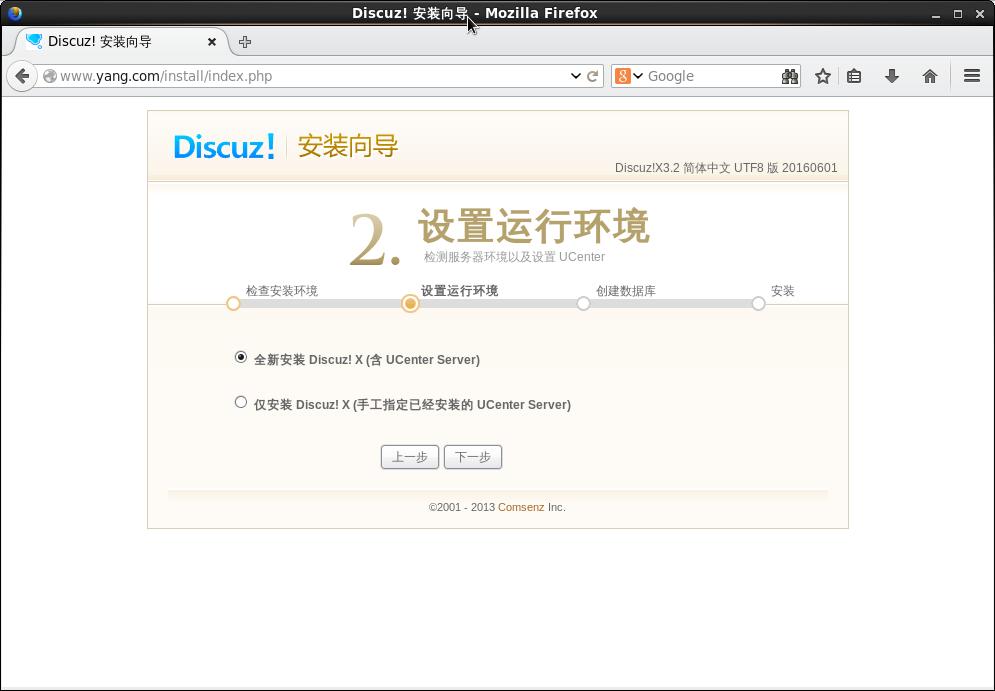The height and width of the screenshot is (691, 995).
Task: Open the Firefox hamburger menu
Action: [x=971, y=75]
